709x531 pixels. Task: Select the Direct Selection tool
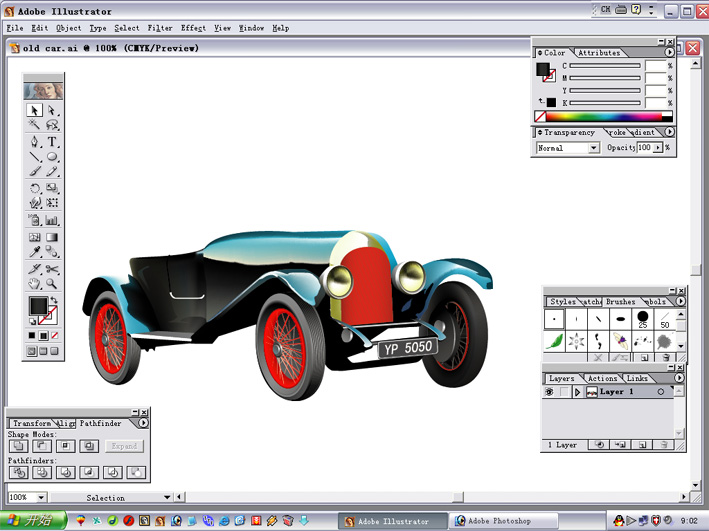coord(52,110)
